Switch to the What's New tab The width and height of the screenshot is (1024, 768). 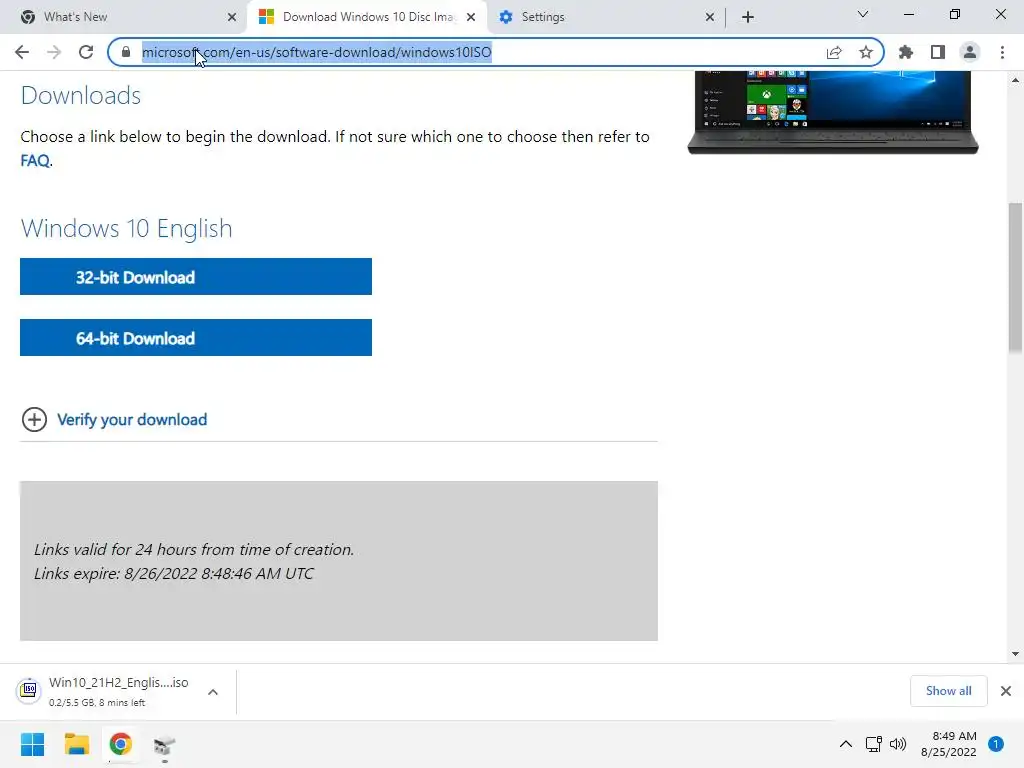coord(124,17)
